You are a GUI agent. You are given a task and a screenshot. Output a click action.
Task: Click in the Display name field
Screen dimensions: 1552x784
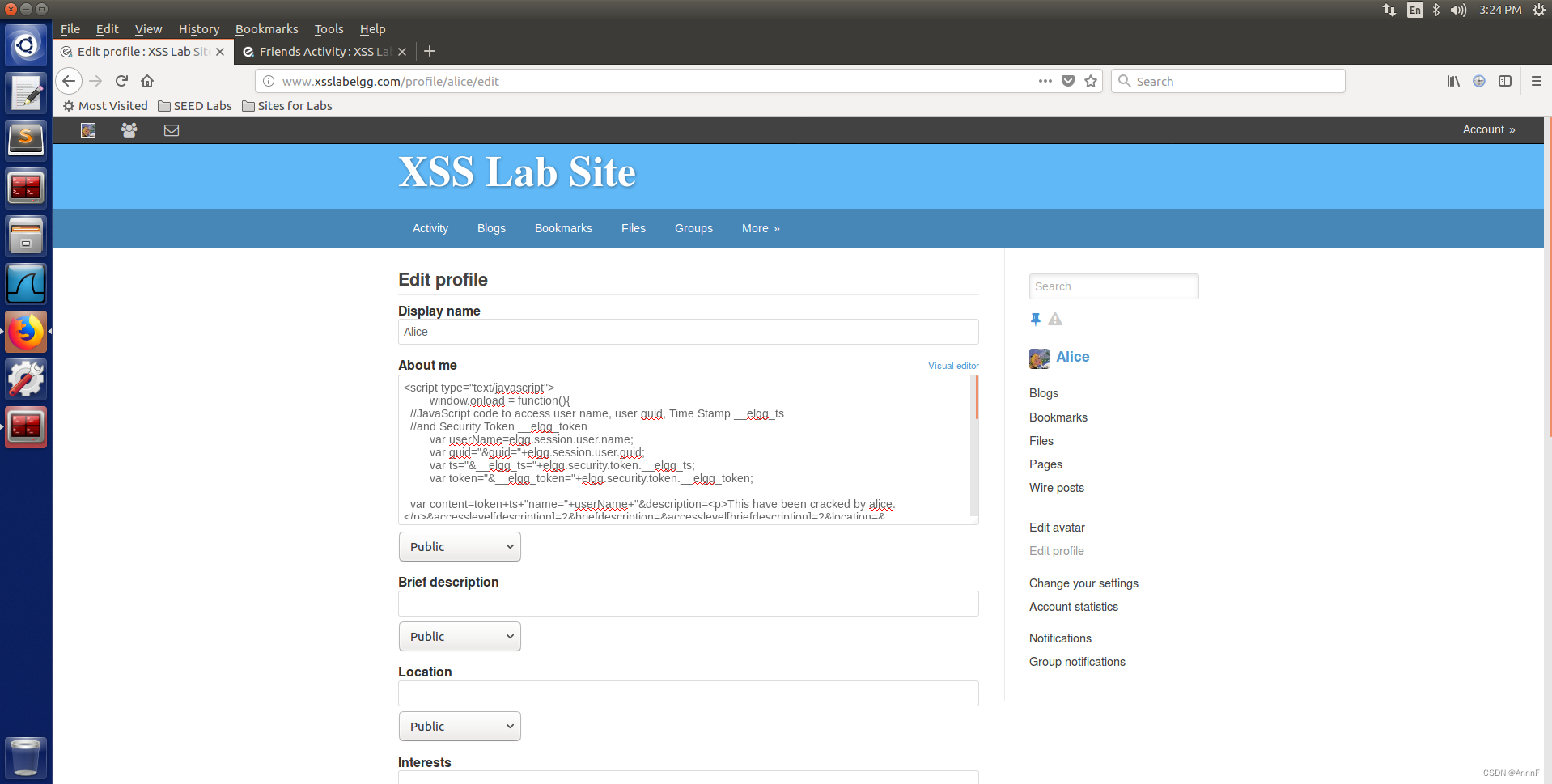pos(688,332)
